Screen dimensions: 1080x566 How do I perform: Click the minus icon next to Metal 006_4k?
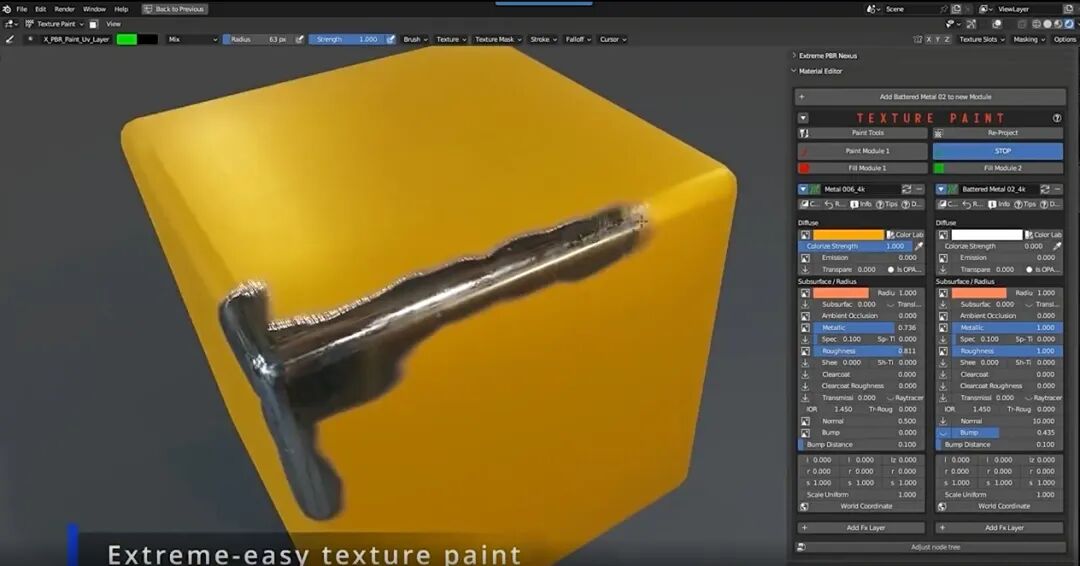[x=920, y=189]
